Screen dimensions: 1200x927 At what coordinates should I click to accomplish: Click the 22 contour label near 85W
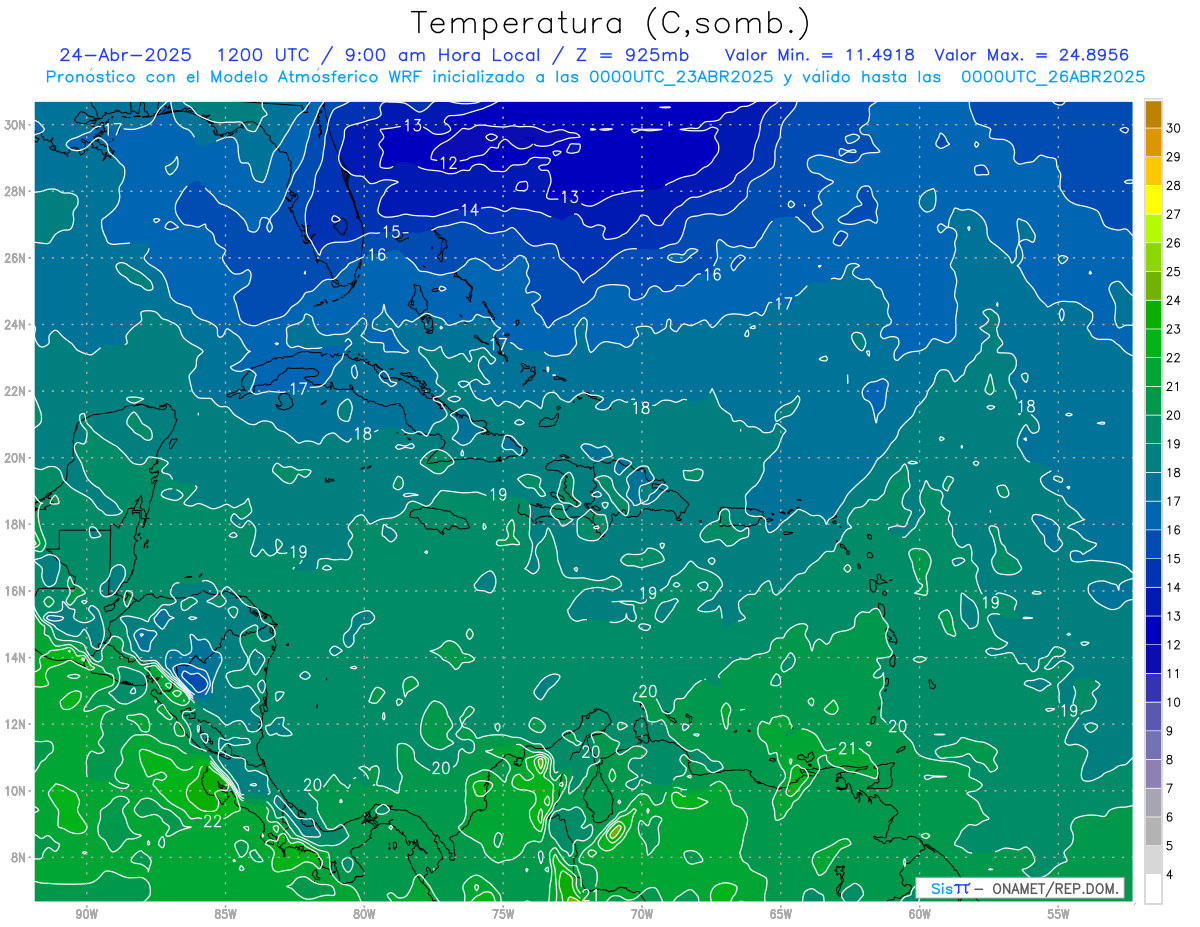point(212,821)
